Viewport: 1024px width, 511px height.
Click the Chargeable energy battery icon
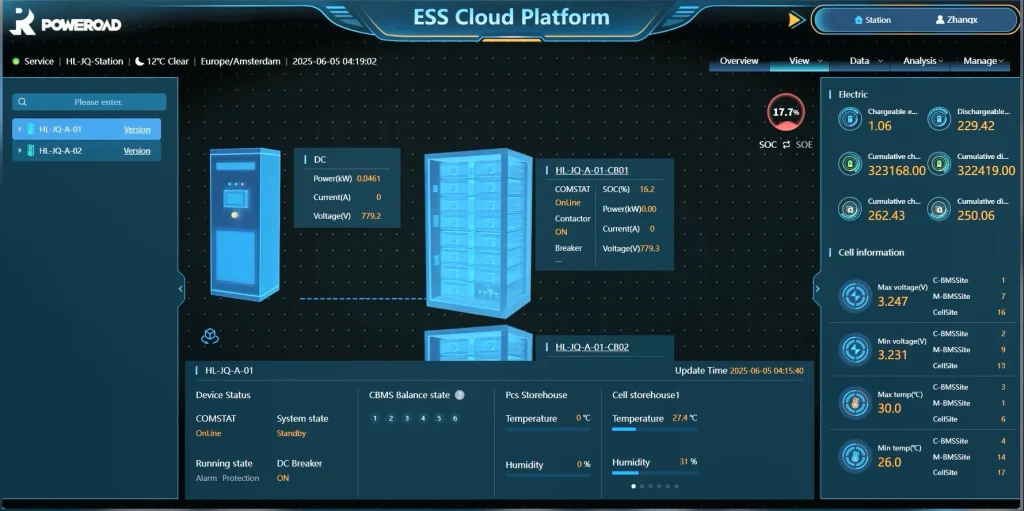pos(847,119)
